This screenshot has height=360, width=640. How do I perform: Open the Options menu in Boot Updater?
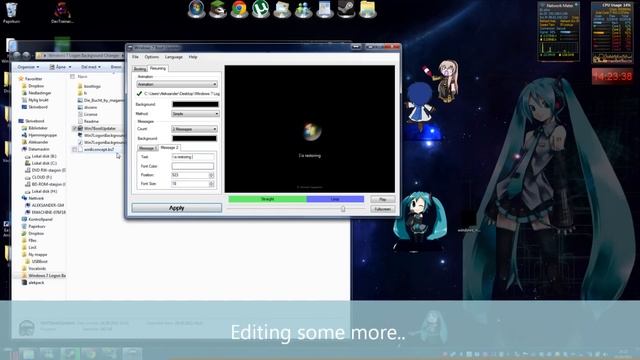151,57
